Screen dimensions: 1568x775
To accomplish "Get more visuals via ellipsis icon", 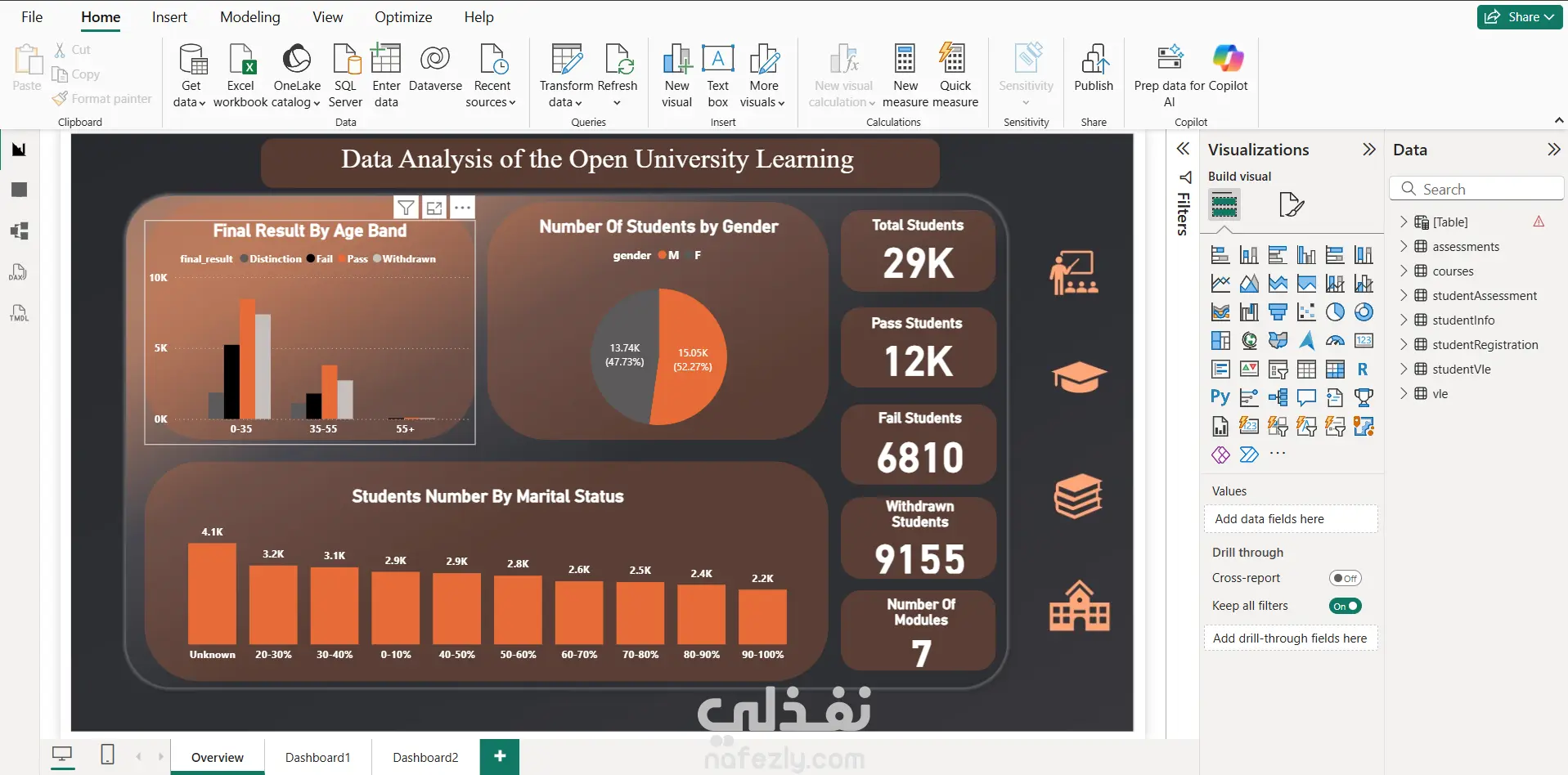I will tap(1278, 454).
